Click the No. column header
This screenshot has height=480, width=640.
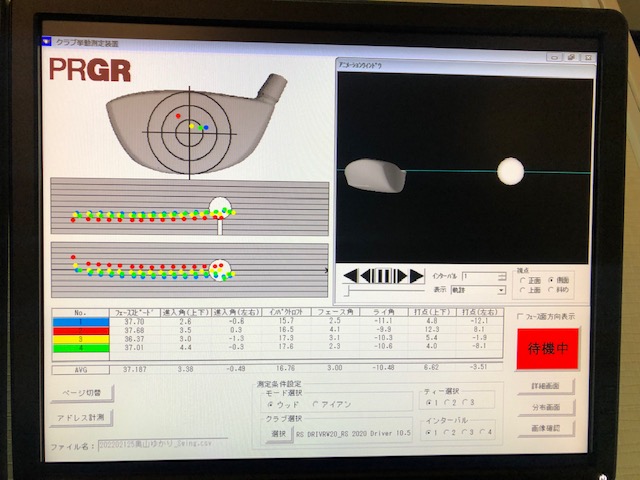click(x=80, y=313)
